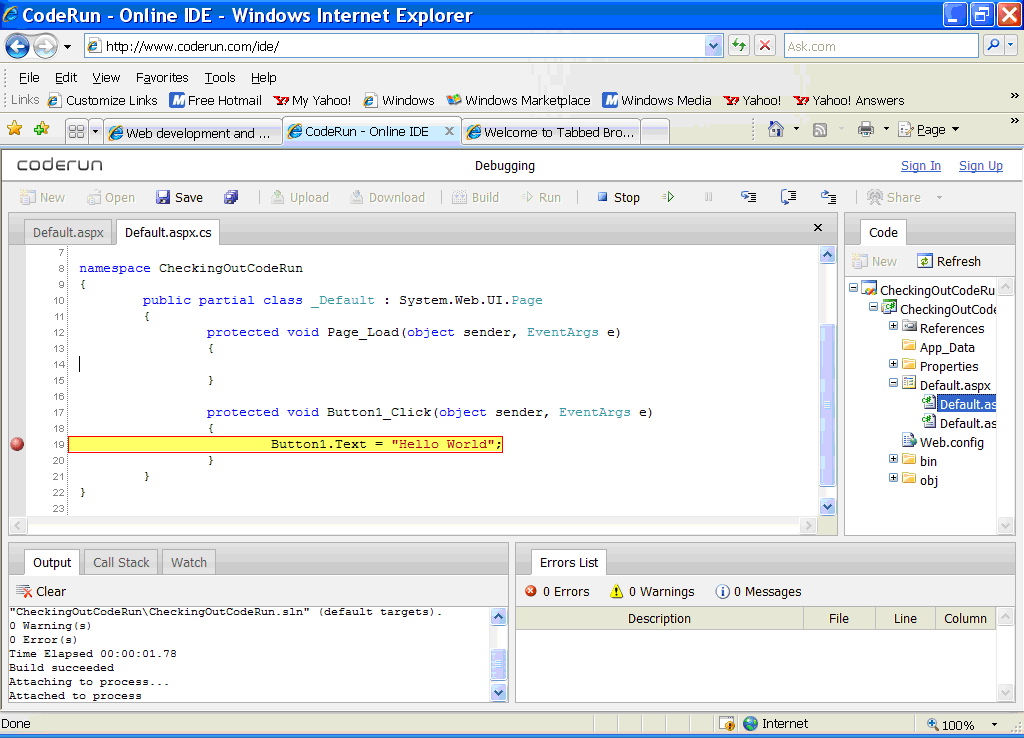The image size is (1024, 738).
Task: Toggle the 0 Warnings filter
Action: [x=652, y=591]
